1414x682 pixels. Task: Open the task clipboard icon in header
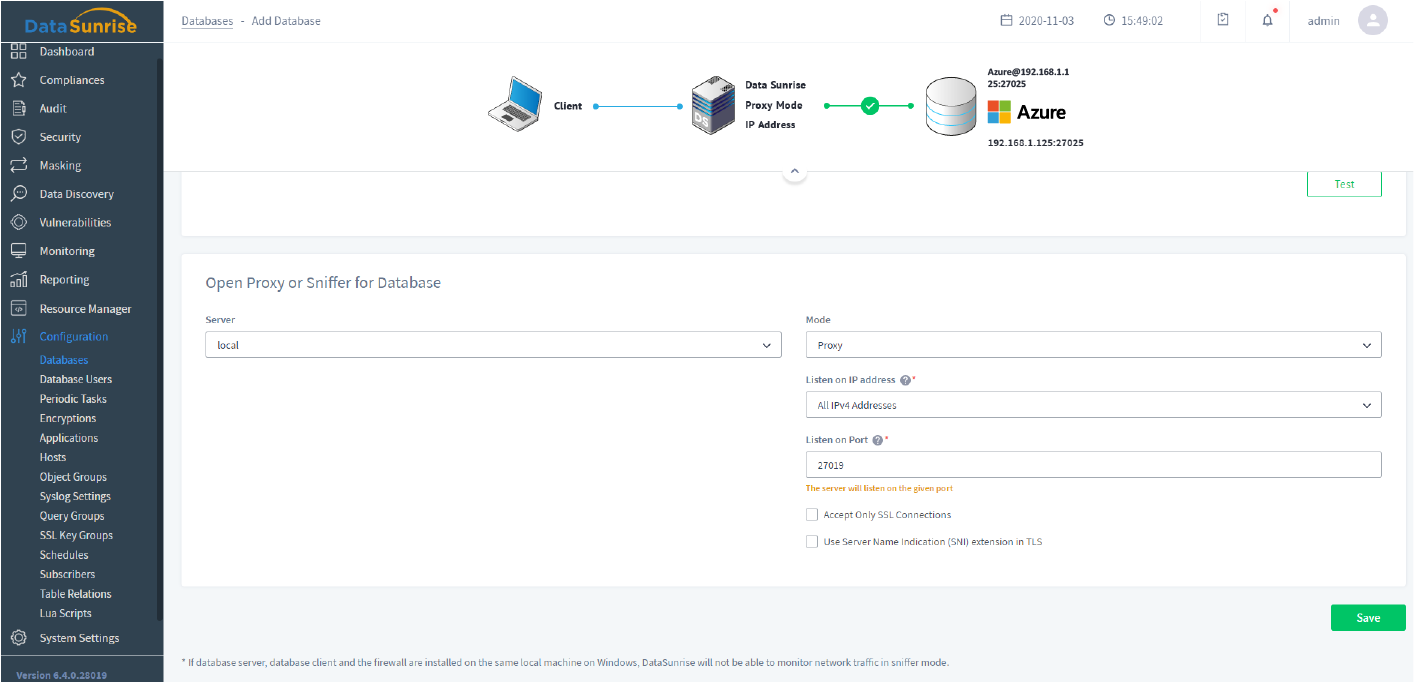point(1222,21)
